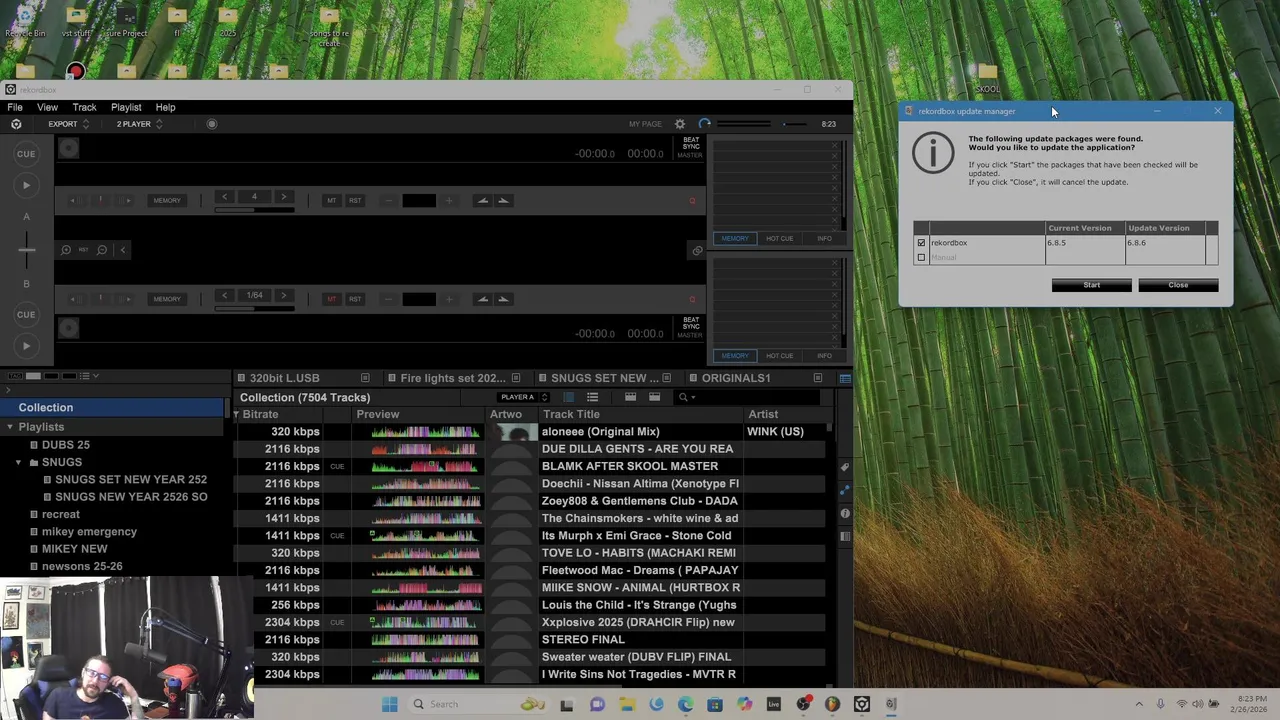
Task: Click the quantize Q icon on deck B
Action: pyautogui.click(x=691, y=299)
